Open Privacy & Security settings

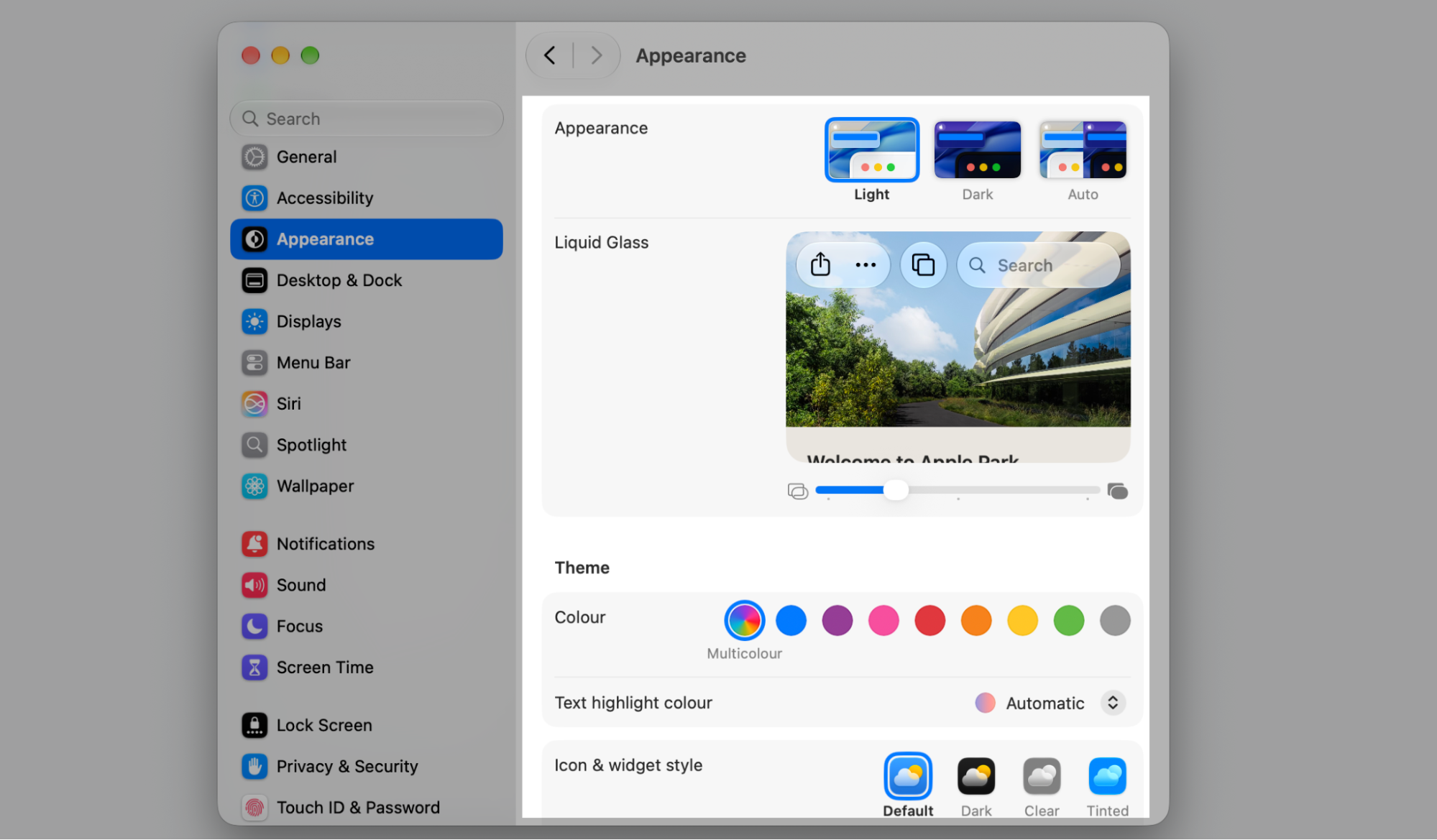click(x=366, y=766)
